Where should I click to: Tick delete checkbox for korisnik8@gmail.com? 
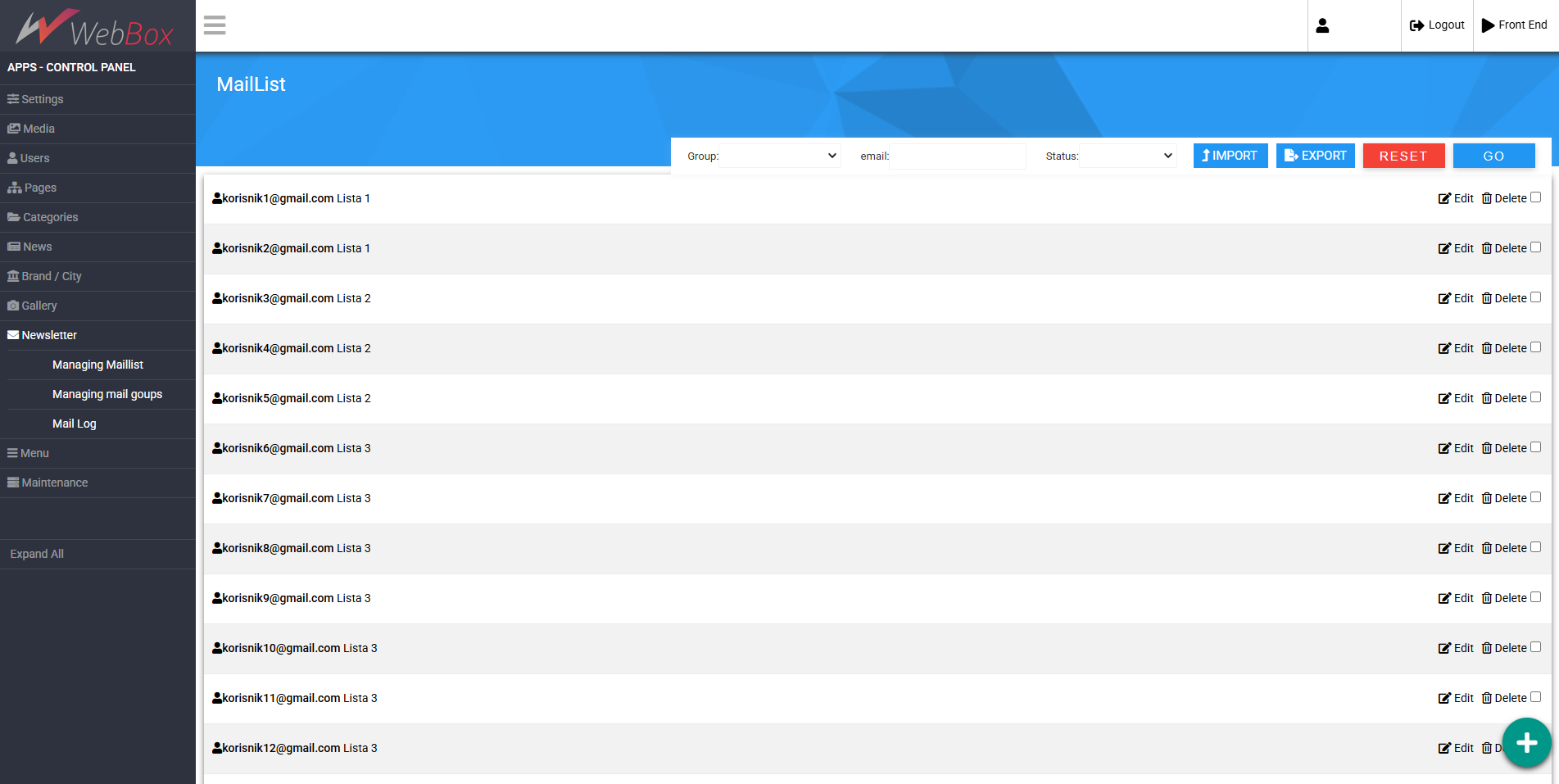point(1535,547)
